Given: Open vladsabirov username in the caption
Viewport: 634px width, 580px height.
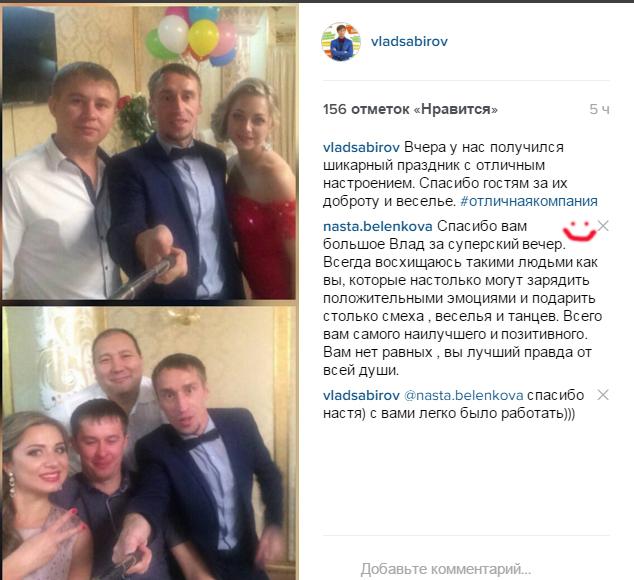Looking at the screenshot, I should coord(361,147).
